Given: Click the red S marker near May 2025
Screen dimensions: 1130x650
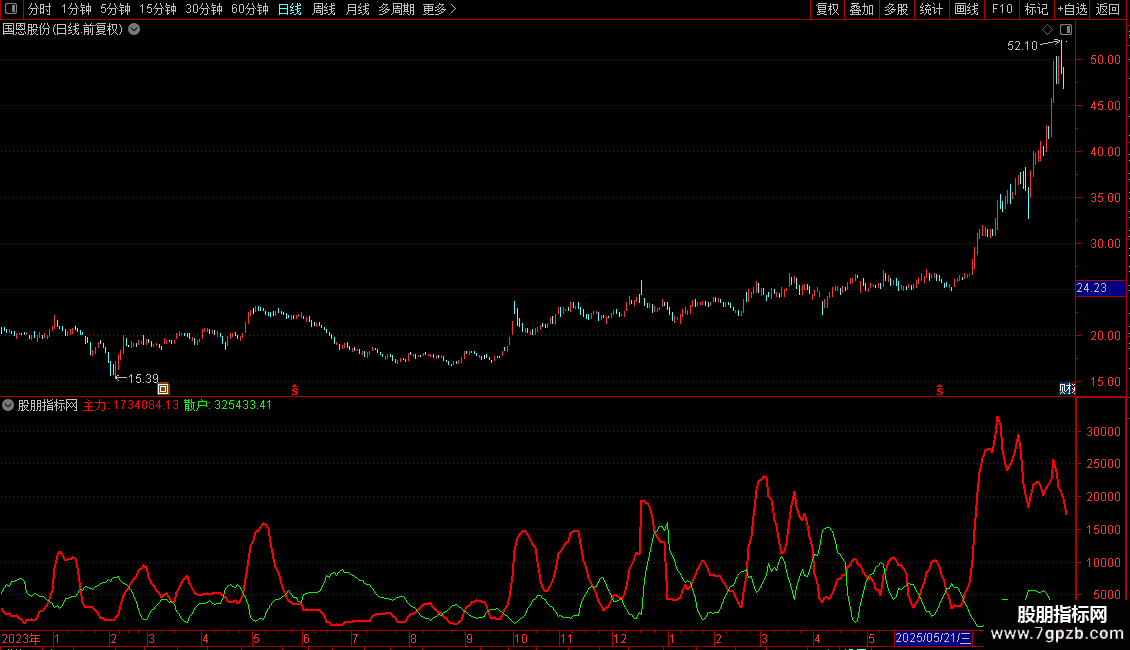Looking at the screenshot, I should click(x=940, y=390).
